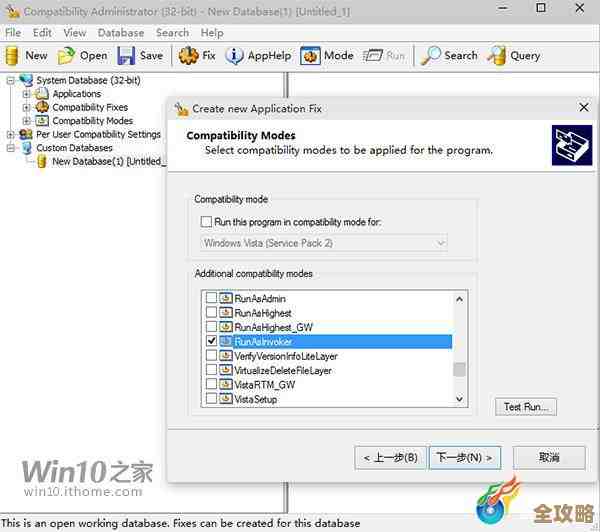Image resolution: width=600 pixels, height=532 pixels.
Task: Select Compatibility Fixes in the tree
Action: pos(90,107)
